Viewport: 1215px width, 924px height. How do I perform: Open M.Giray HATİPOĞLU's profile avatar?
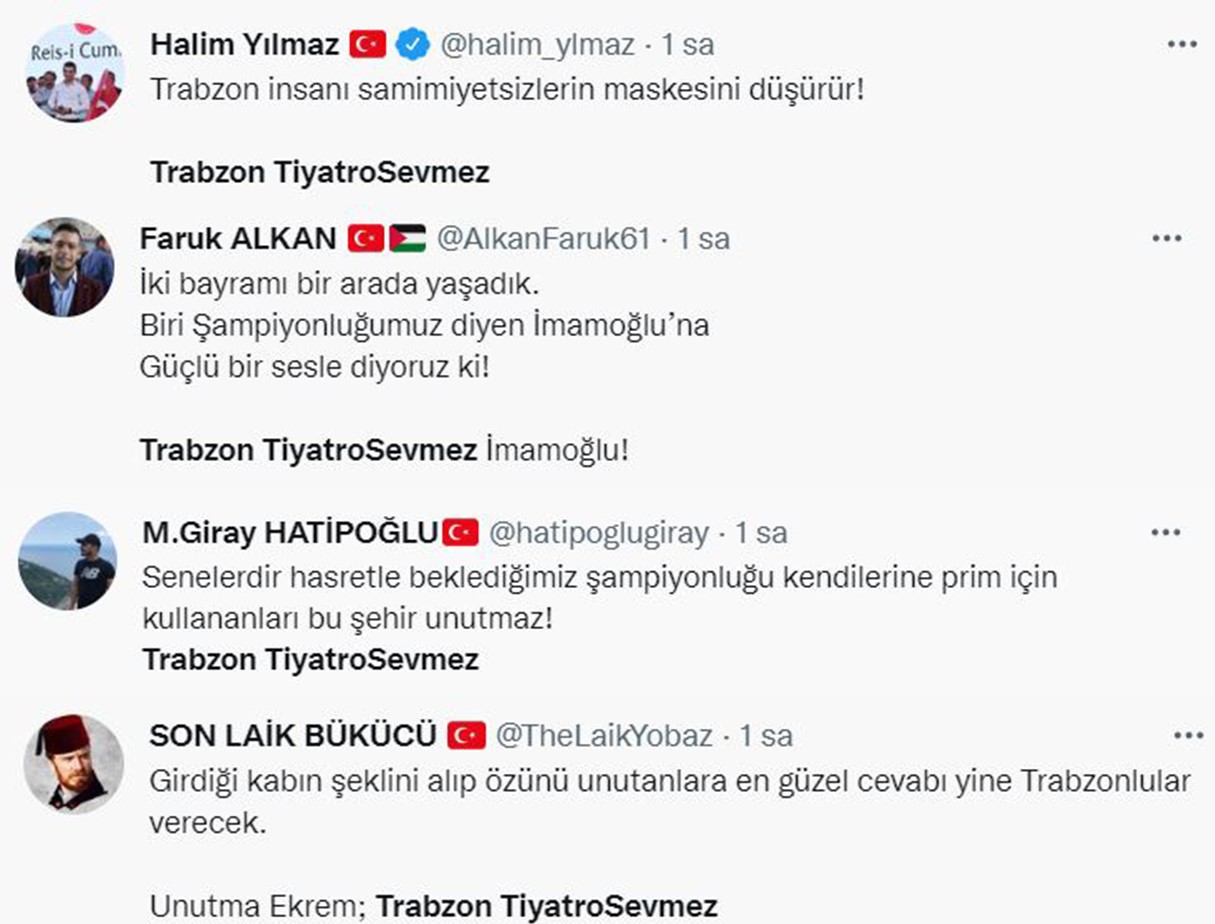pos(67,560)
